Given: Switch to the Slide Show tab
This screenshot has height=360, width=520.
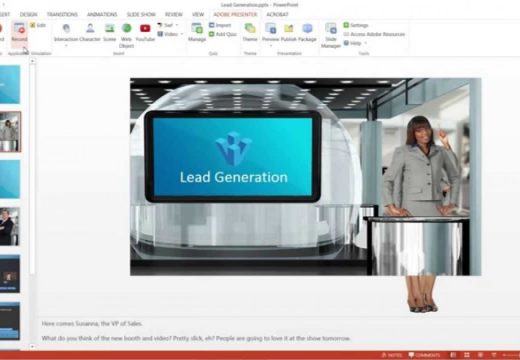Looking at the screenshot, I should [x=141, y=14].
